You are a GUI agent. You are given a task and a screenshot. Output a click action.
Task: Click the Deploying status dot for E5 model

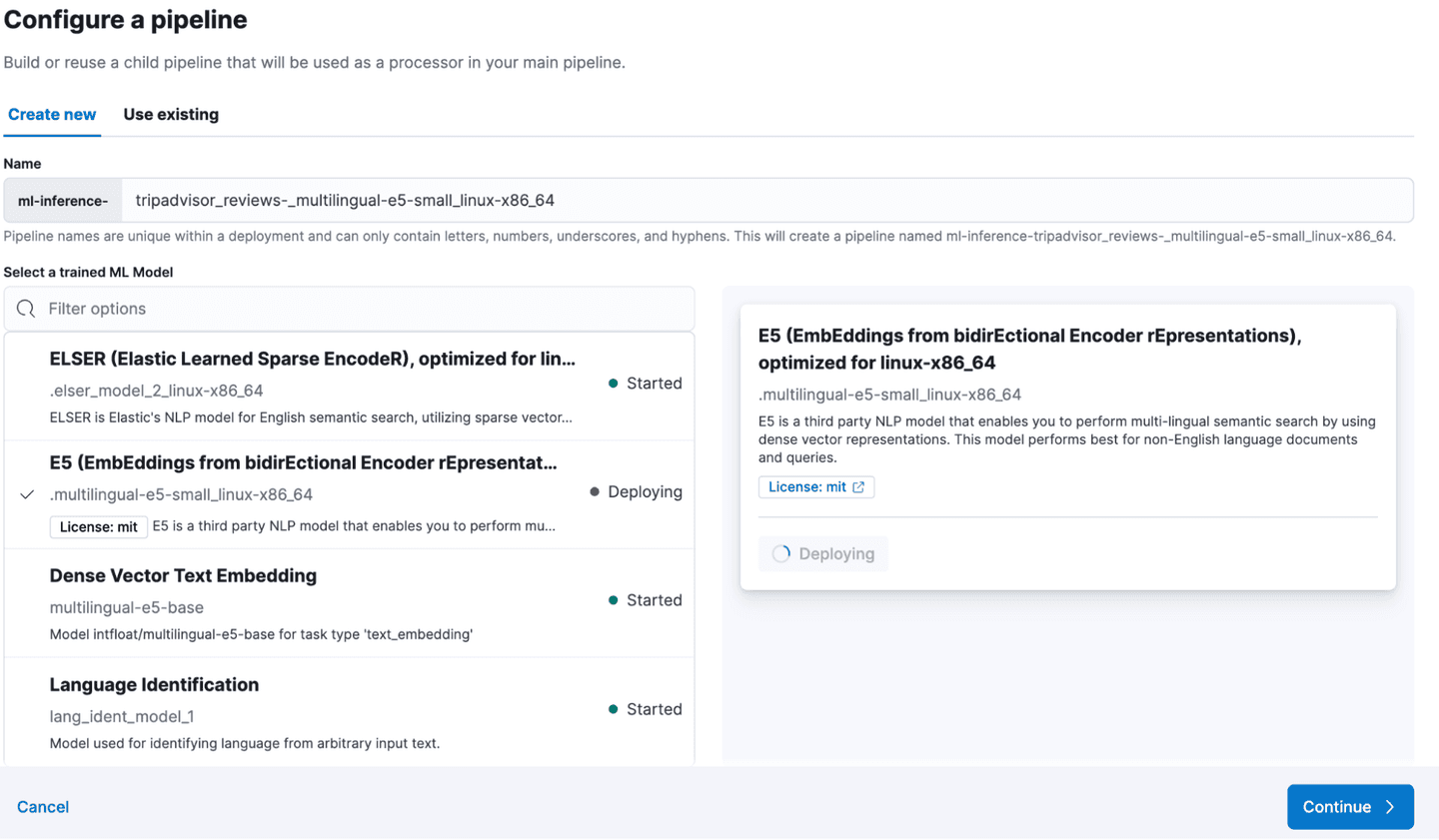595,492
